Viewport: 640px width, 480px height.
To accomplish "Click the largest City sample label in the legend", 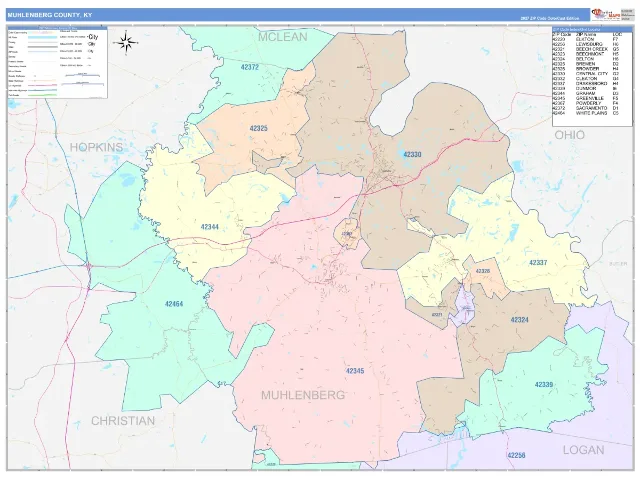I will (93, 37).
